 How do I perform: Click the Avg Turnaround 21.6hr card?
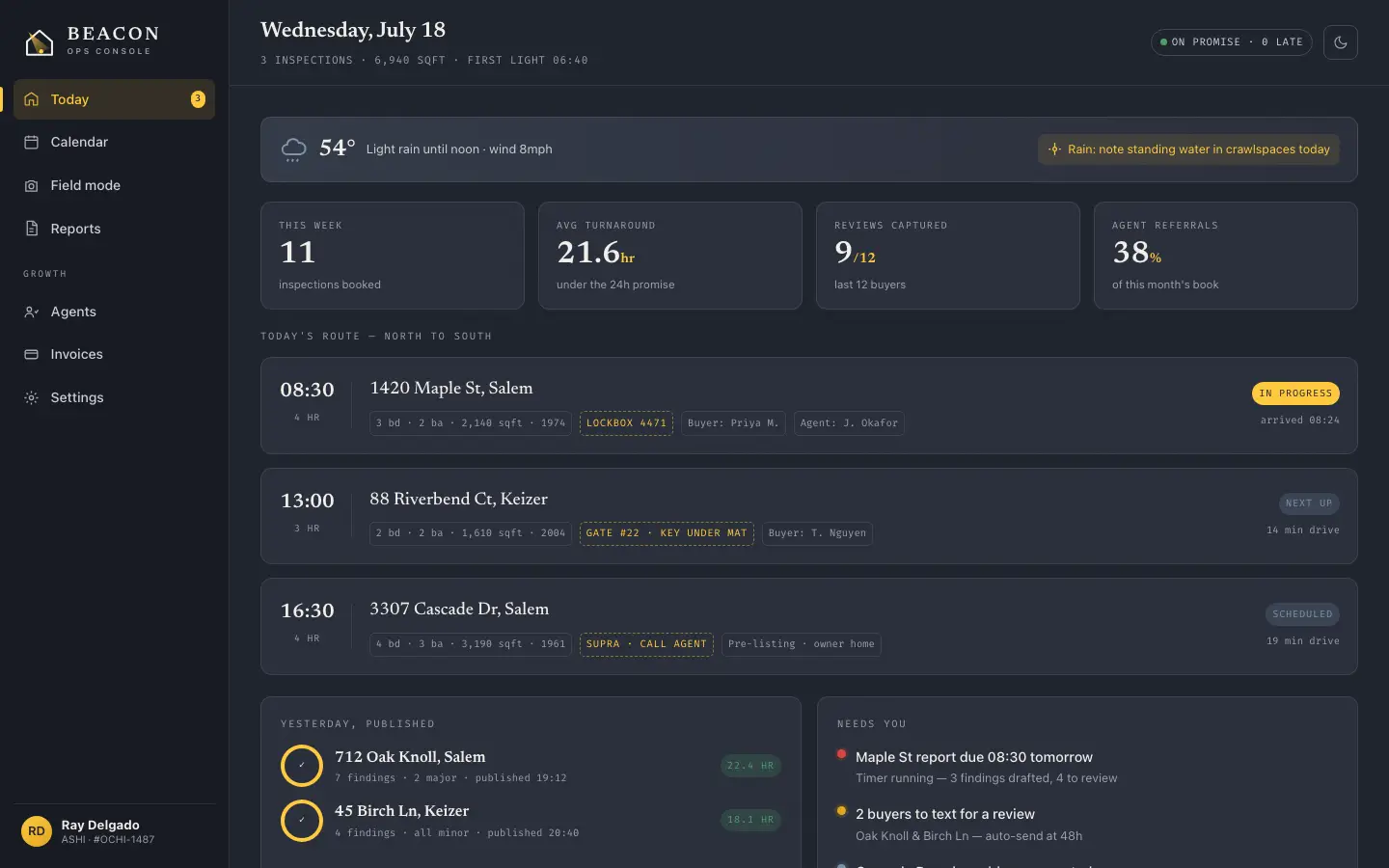(670, 256)
